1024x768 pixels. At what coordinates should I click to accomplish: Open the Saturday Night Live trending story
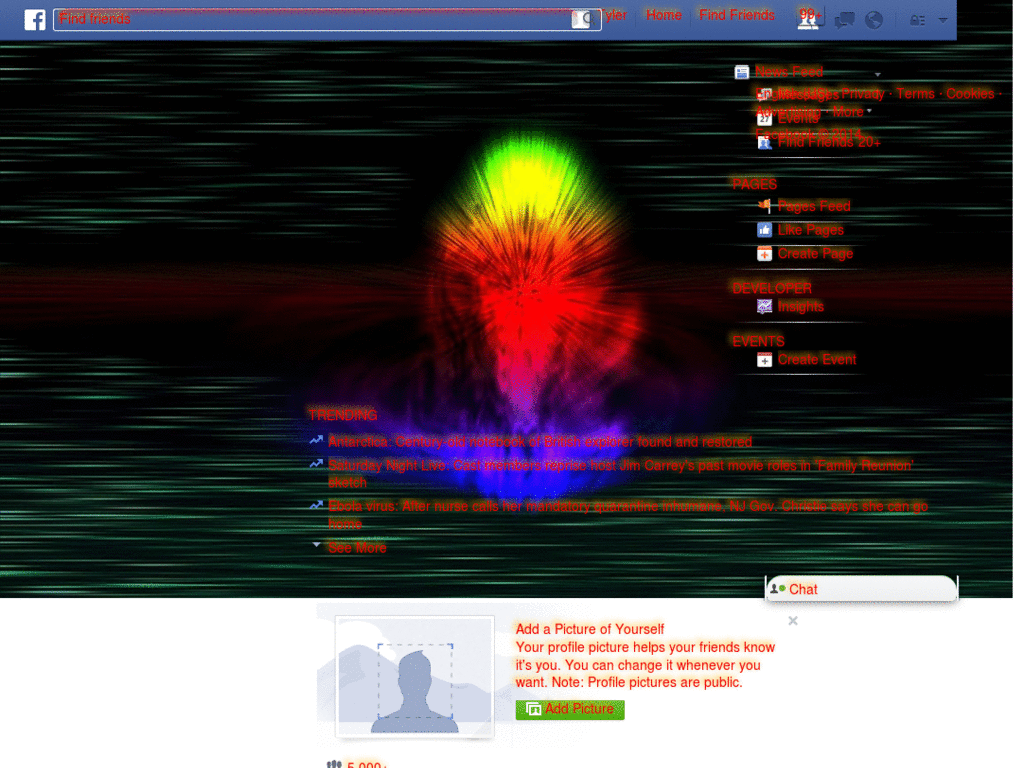(x=620, y=474)
